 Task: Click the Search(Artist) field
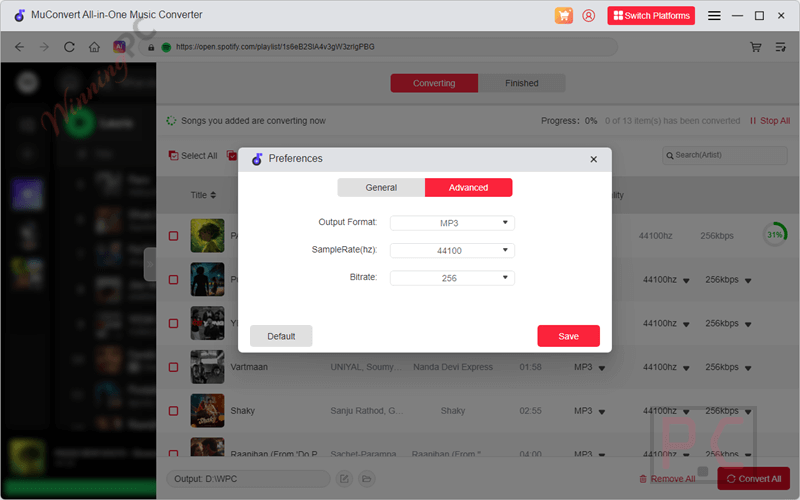tap(724, 155)
